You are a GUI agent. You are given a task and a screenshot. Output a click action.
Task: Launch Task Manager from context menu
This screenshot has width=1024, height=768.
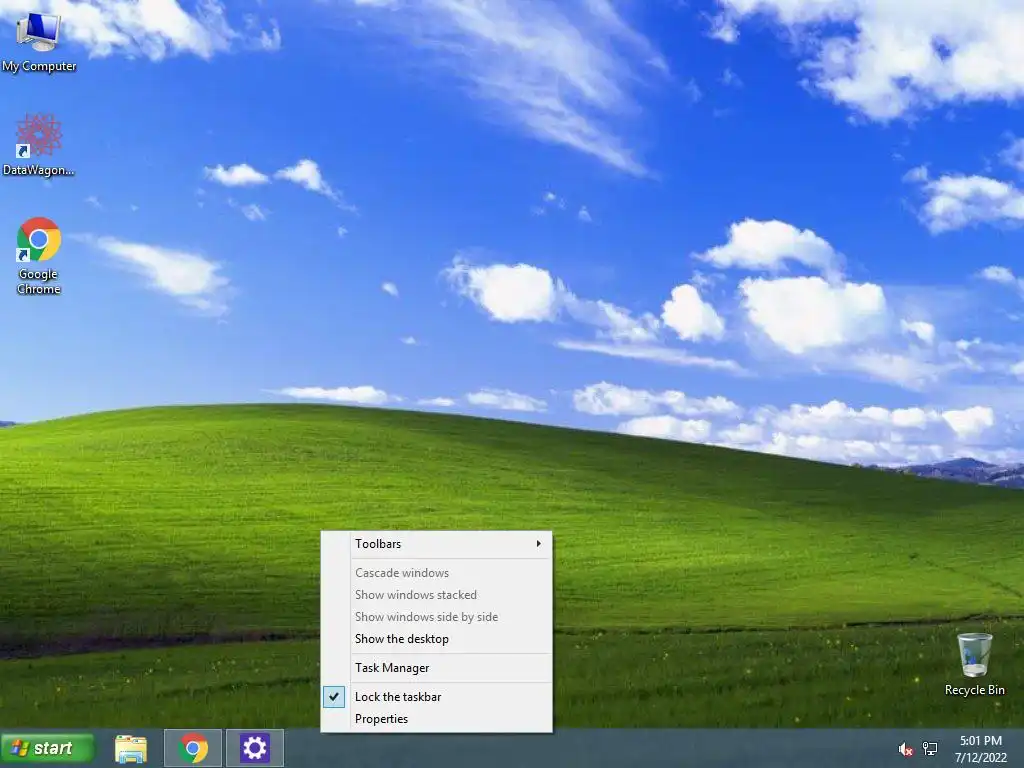(x=436, y=668)
